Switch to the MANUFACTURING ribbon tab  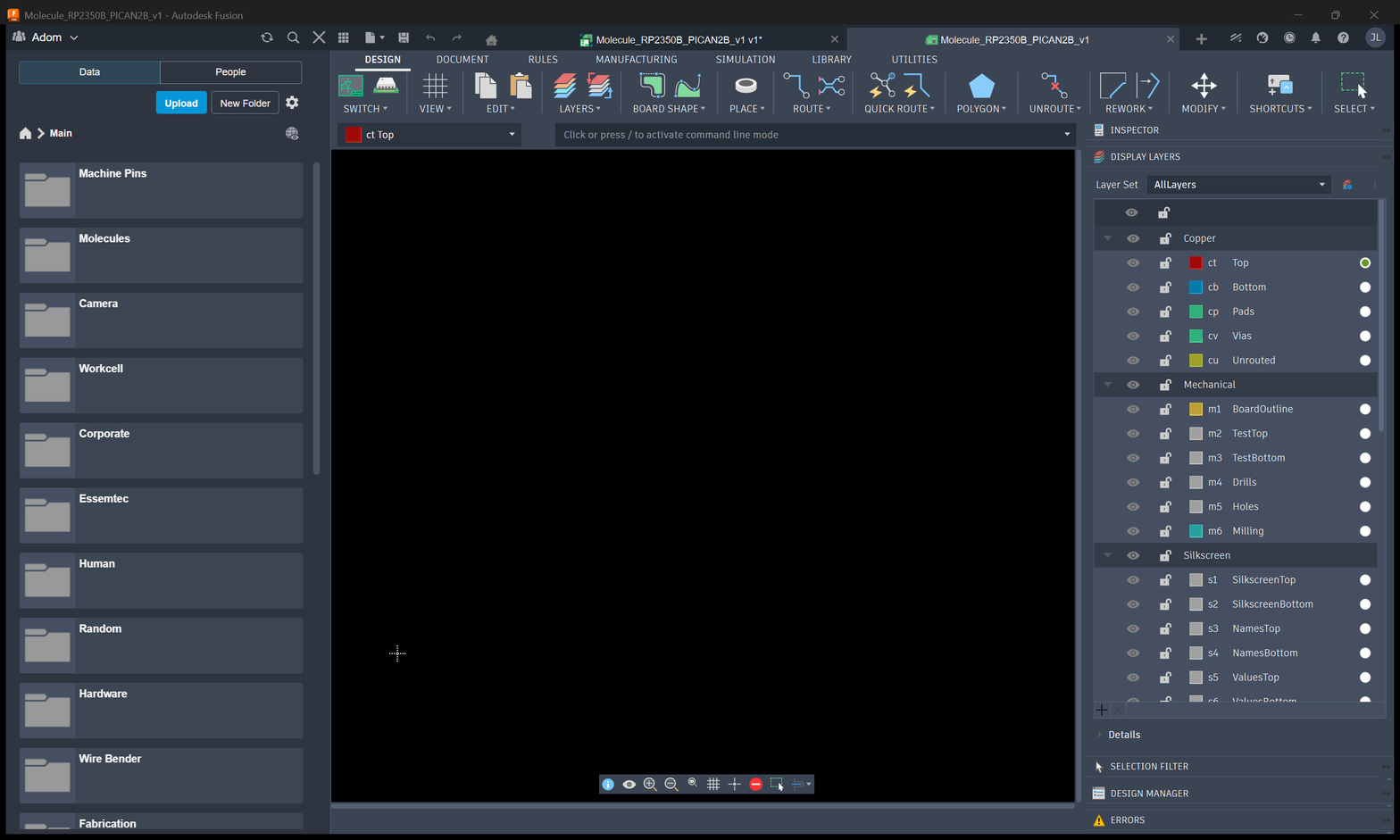pyautogui.click(x=637, y=60)
